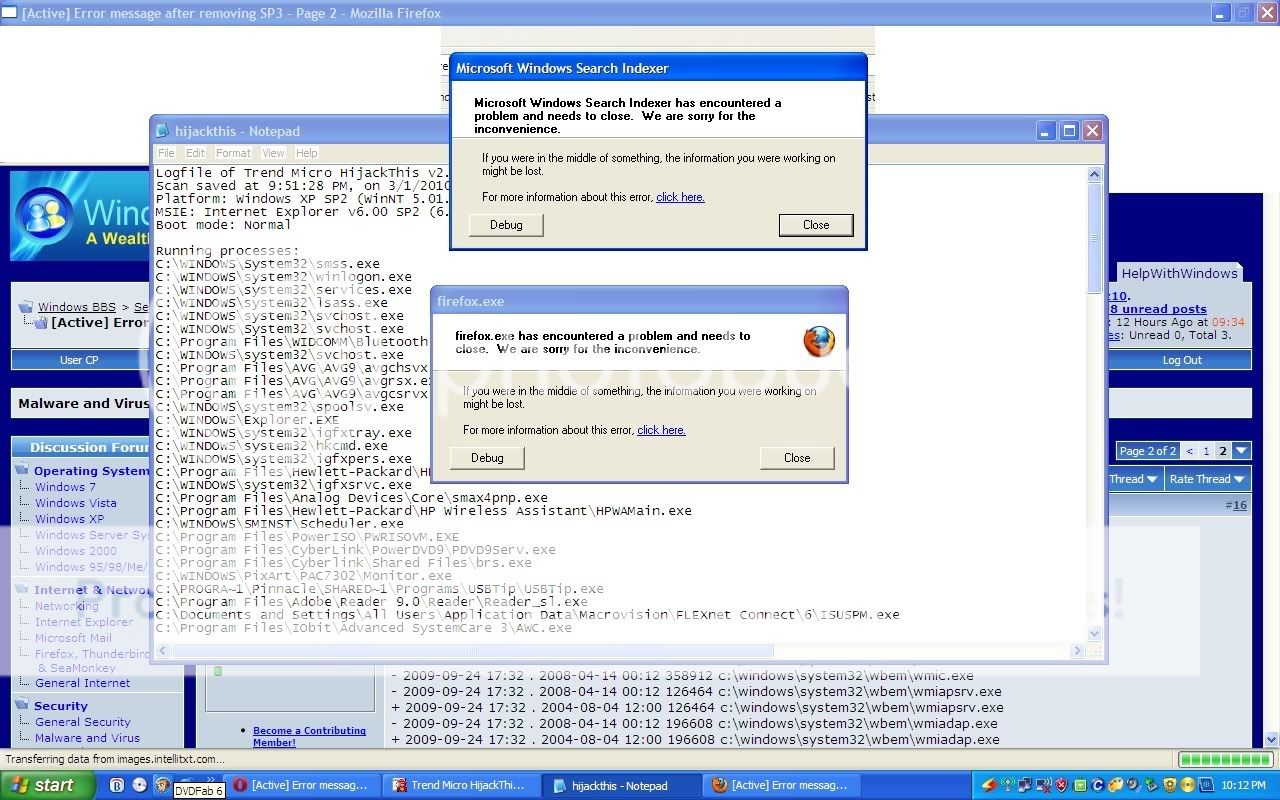Select the 'Running processes:' line in Notepad
Screen dimensions: 1280x800
pos(227,251)
